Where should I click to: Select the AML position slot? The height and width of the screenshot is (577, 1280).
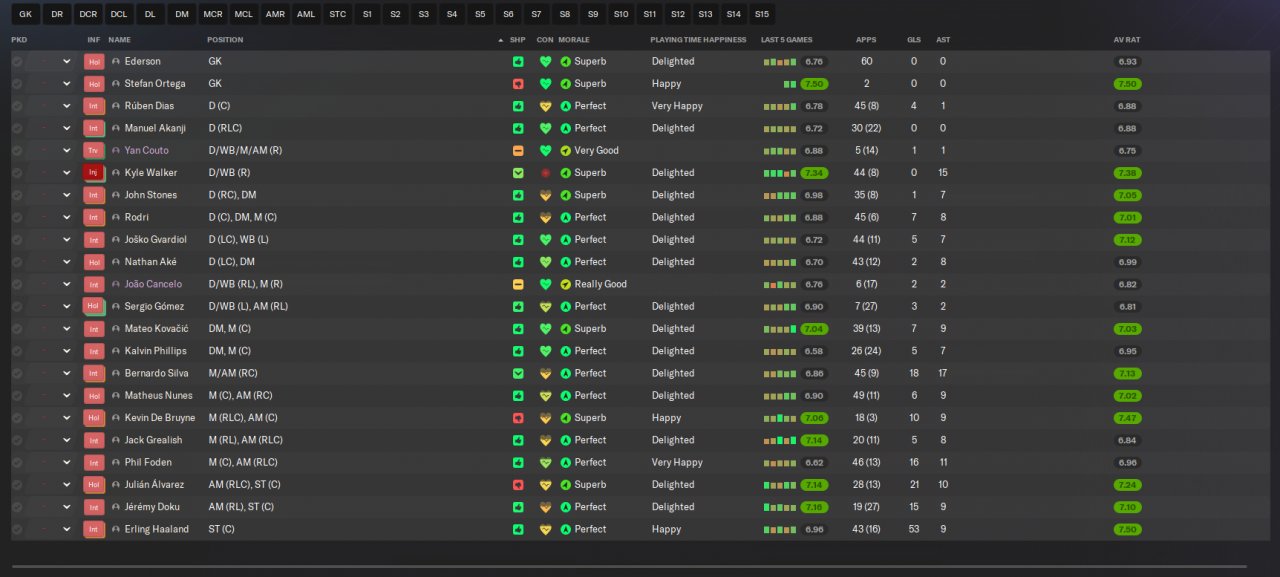[x=305, y=14]
